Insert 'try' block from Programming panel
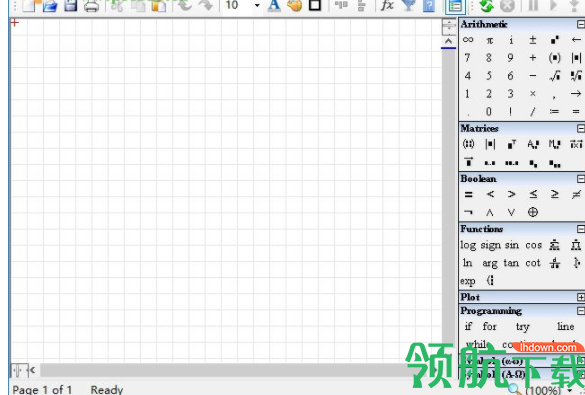585x395 pixels. [x=522, y=327]
